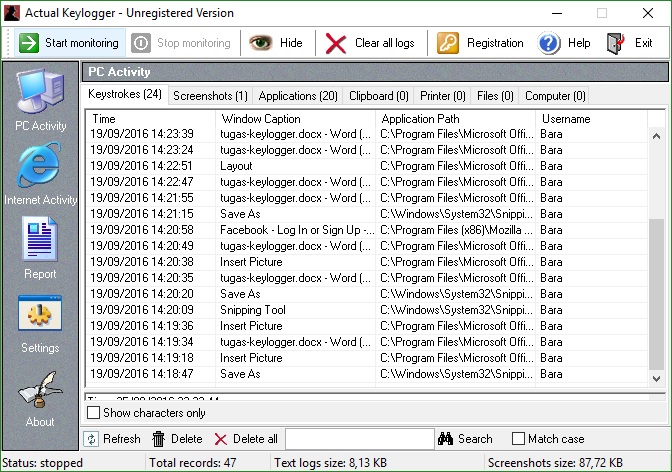Select the Save As row at 14:18:47
This screenshot has height=472, width=672.
[367, 374]
